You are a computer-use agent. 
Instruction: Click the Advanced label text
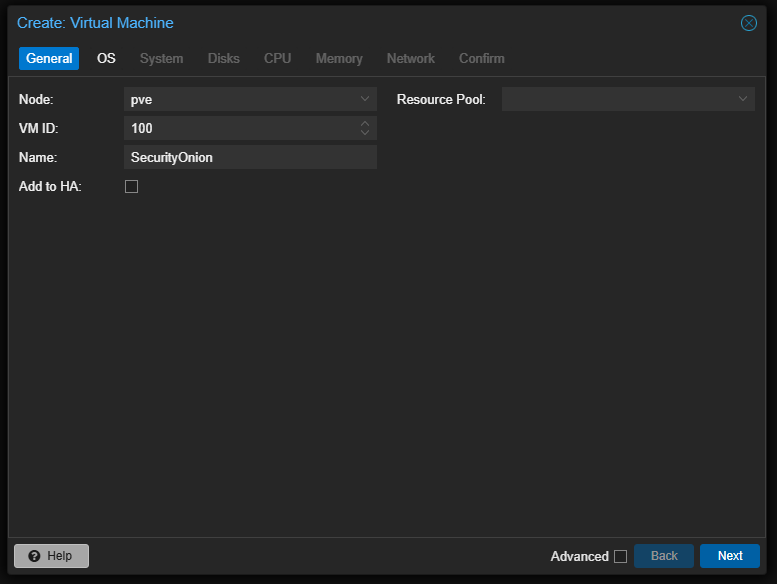coord(579,556)
